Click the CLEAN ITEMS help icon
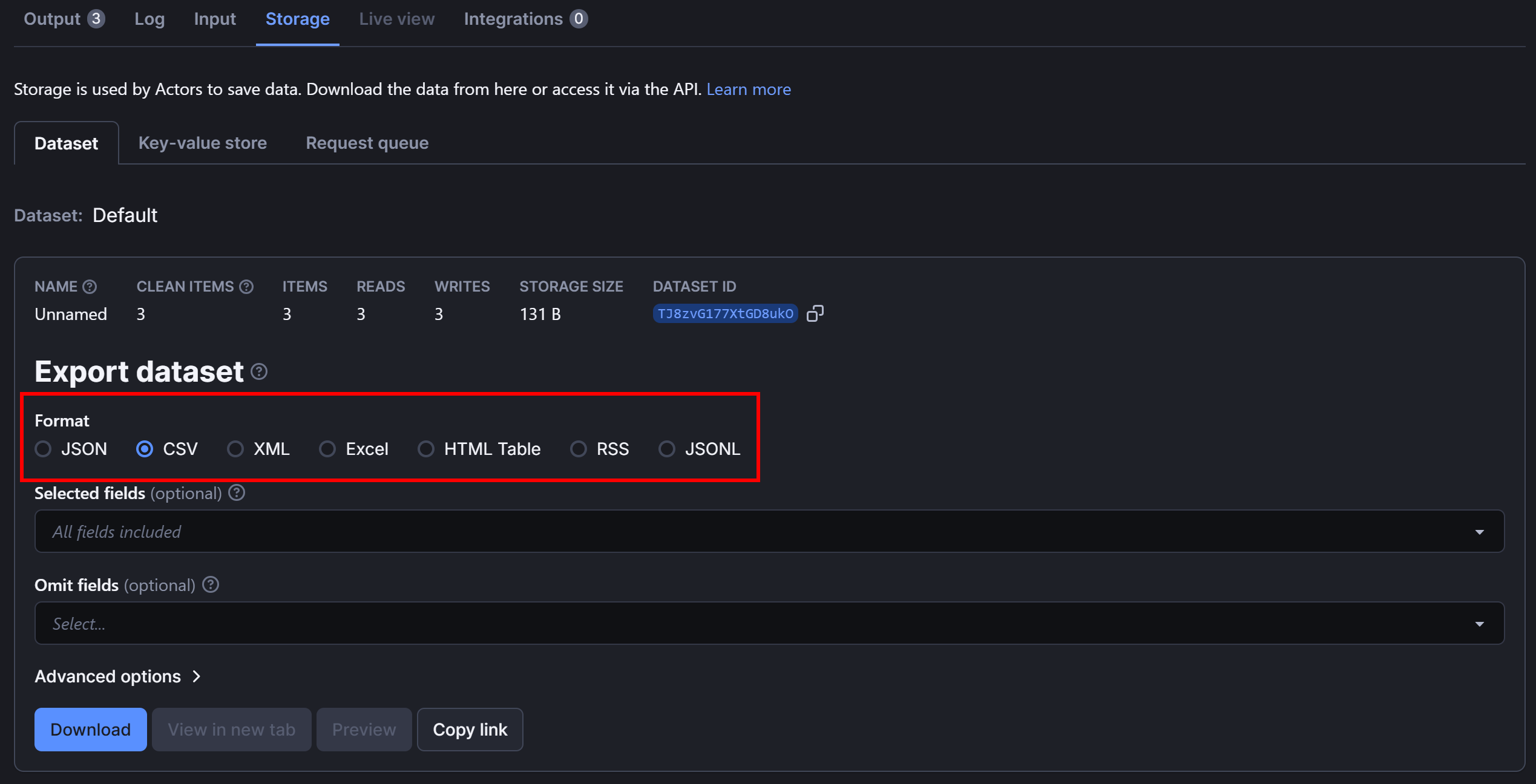The image size is (1536, 784). [247, 286]
